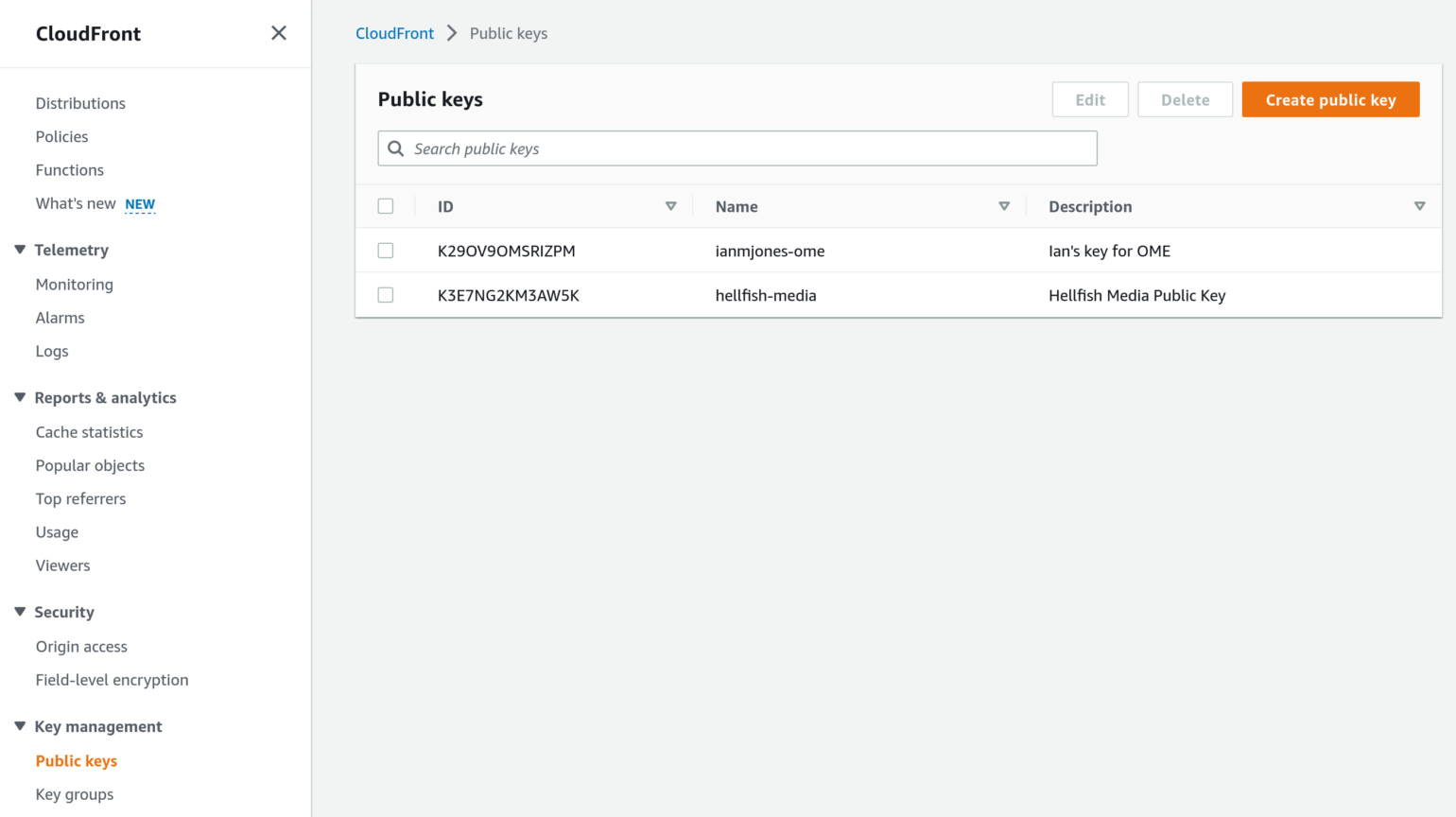Collapse the Key management section
This screenshot has height=817, width=1456.
pos(20,726)
